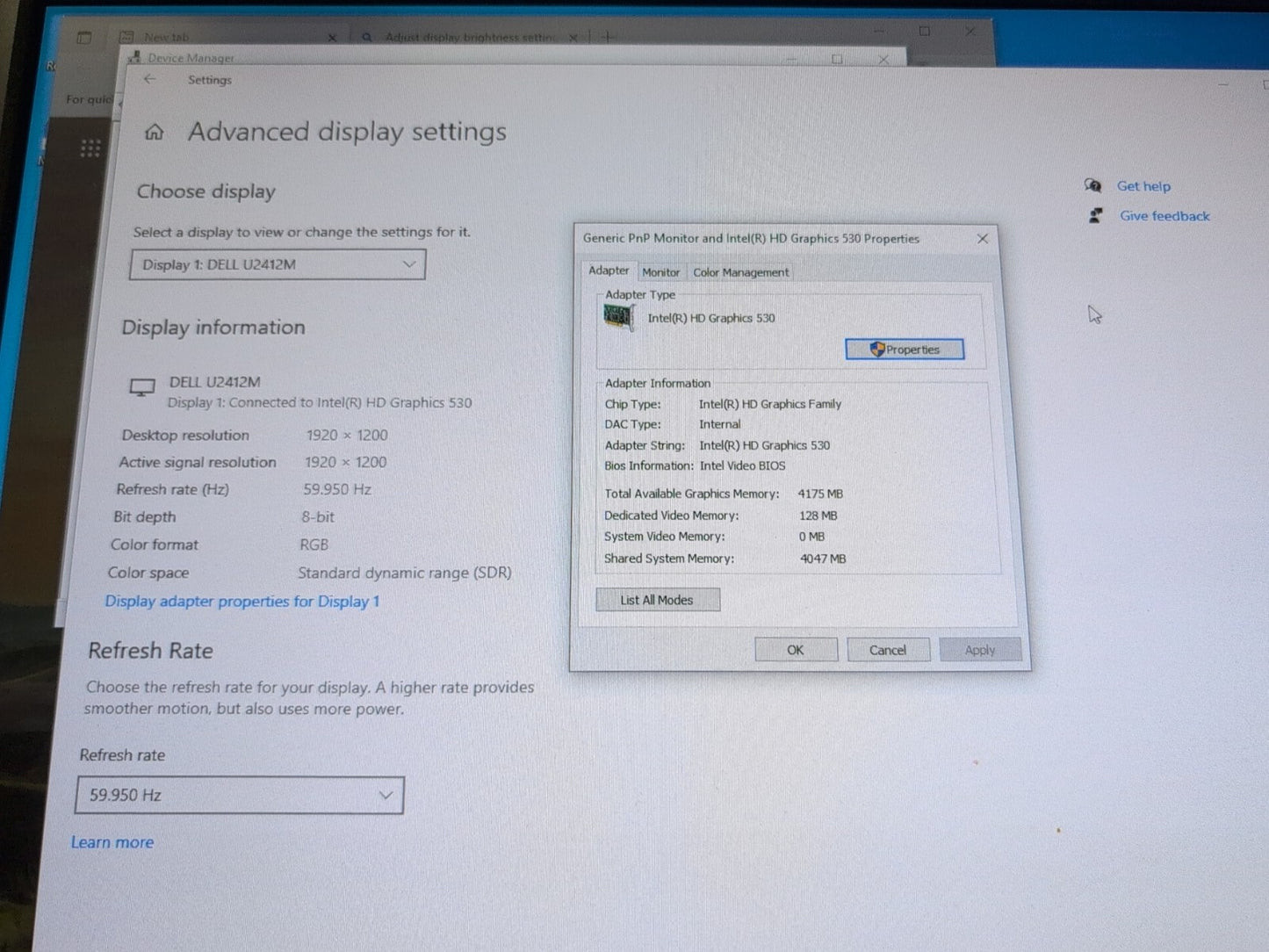The width and height of the screenshot is (1269, 952).
Task: Click the DAC Type Internal value
Action: pyautogui.click(x=720, y=424)
